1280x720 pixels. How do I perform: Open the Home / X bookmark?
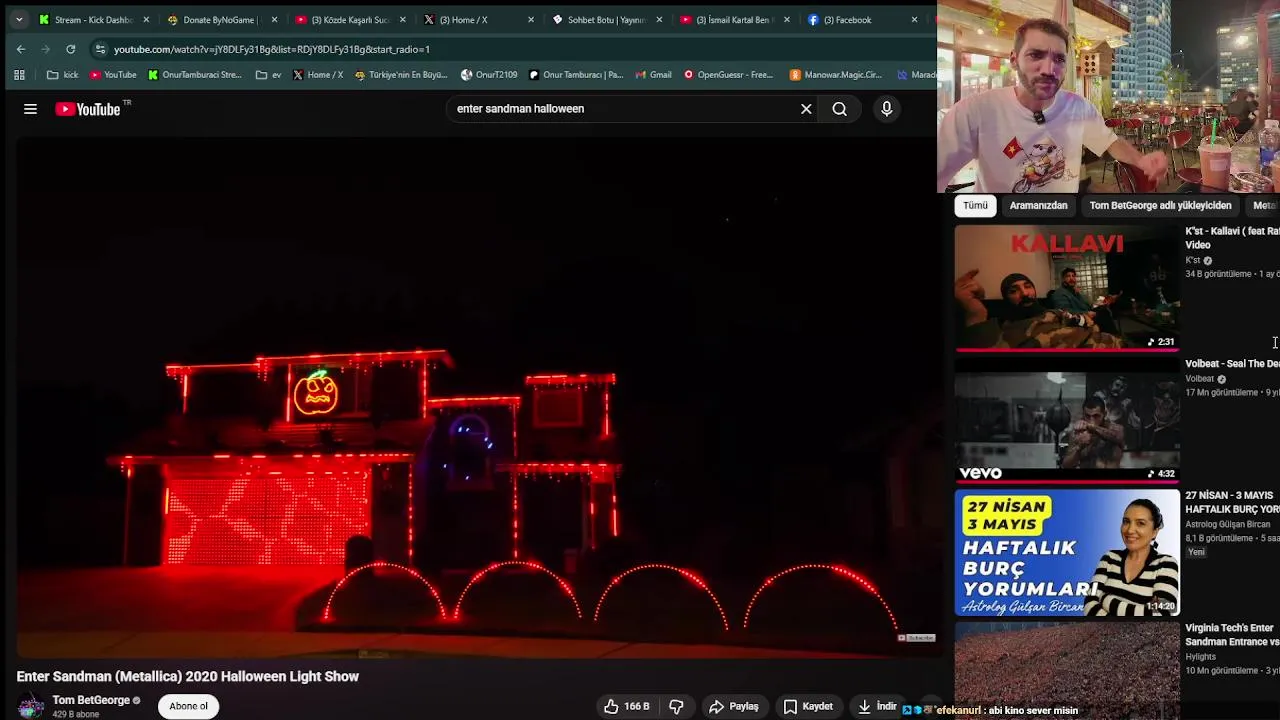(318, 75)
